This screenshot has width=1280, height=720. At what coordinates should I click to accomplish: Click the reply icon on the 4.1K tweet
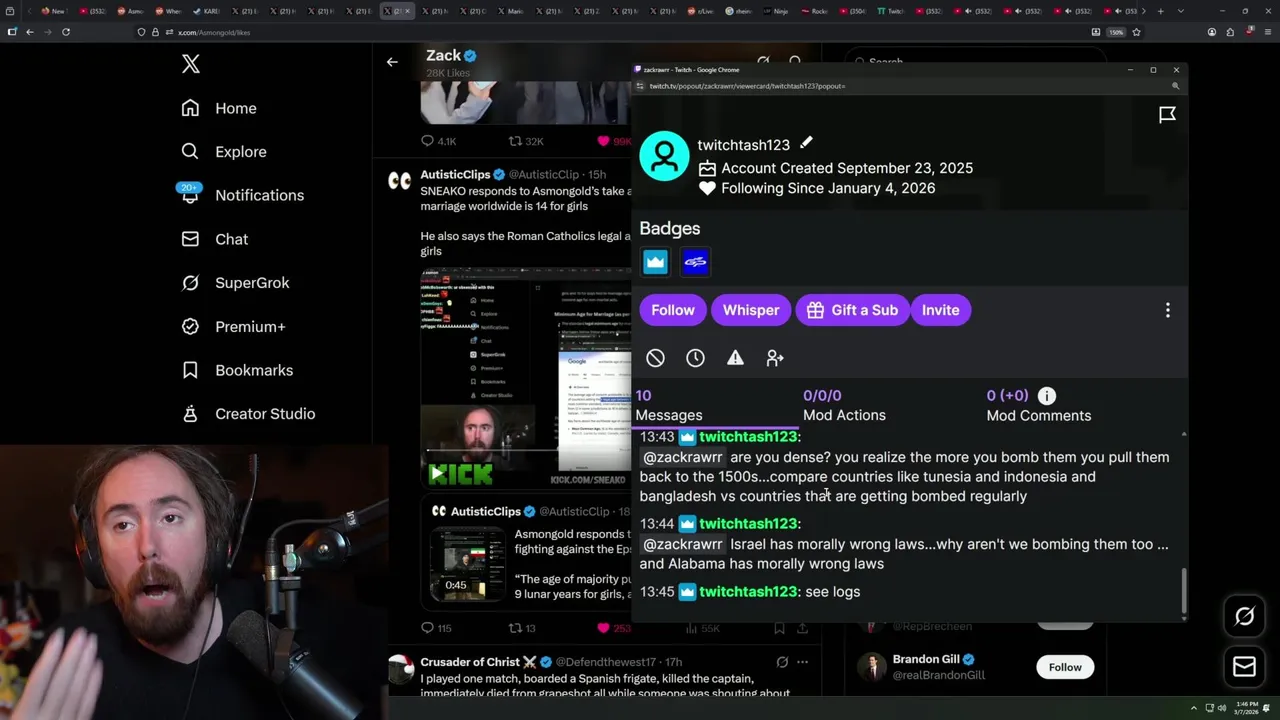pyautogui.click(x=427, y=141)
